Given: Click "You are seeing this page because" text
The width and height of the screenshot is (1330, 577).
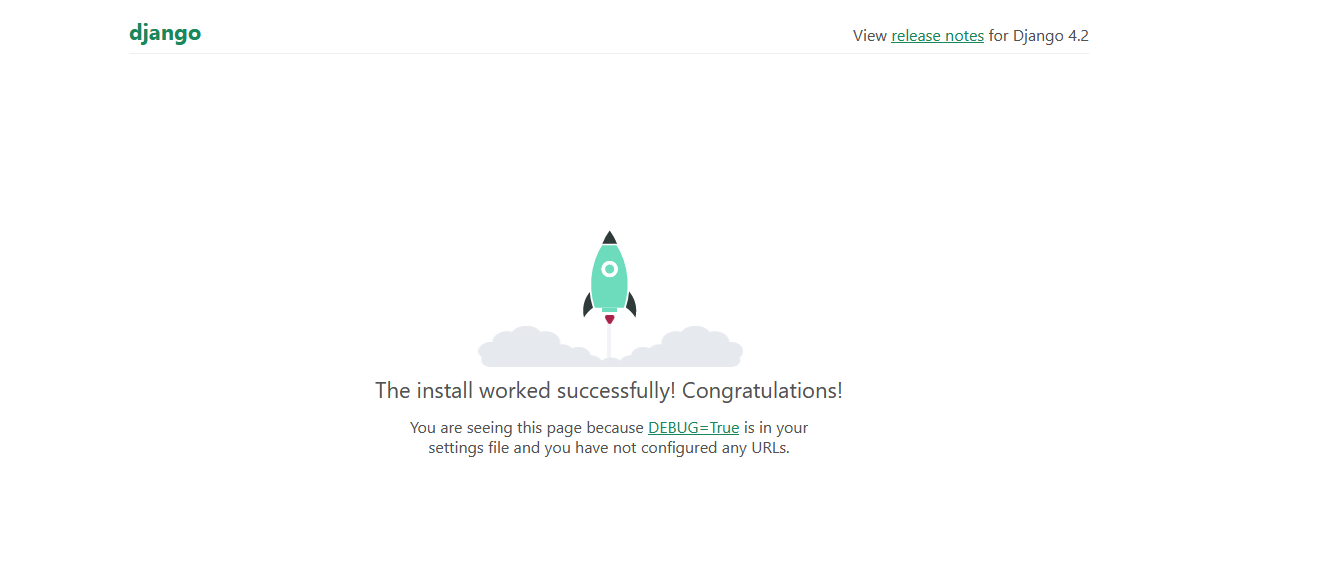Looking at the screenshot, I should tap(527, 428).
